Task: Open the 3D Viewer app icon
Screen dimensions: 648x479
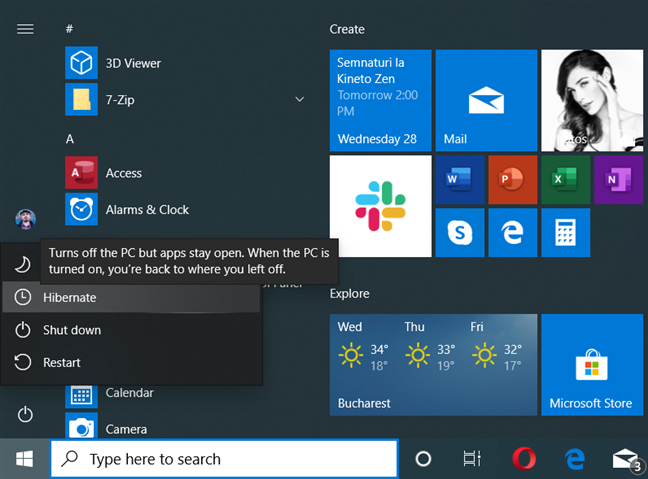Action: click(x=81, y=63)
